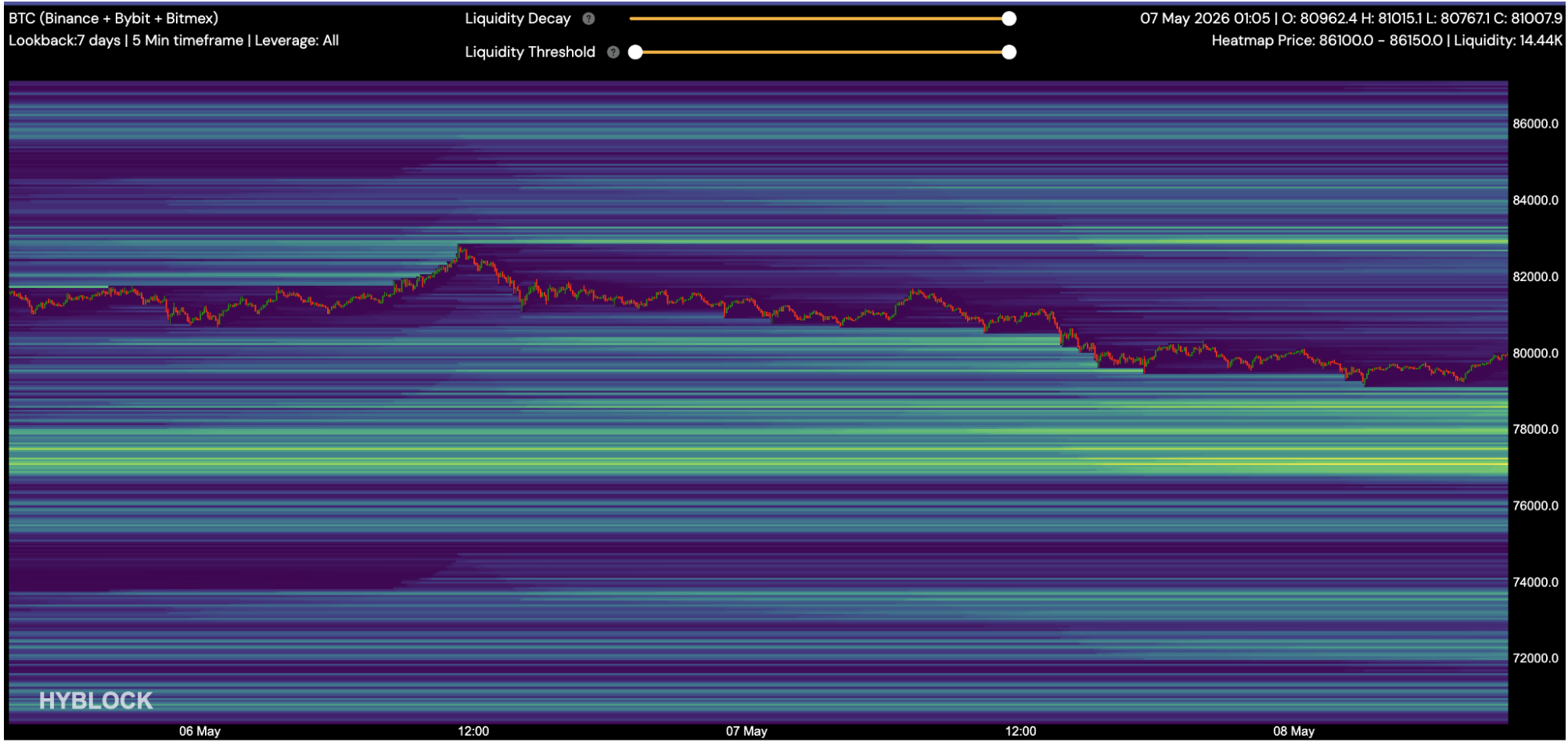Click the 76000.0 price axis label

(x=1535, y=506)
